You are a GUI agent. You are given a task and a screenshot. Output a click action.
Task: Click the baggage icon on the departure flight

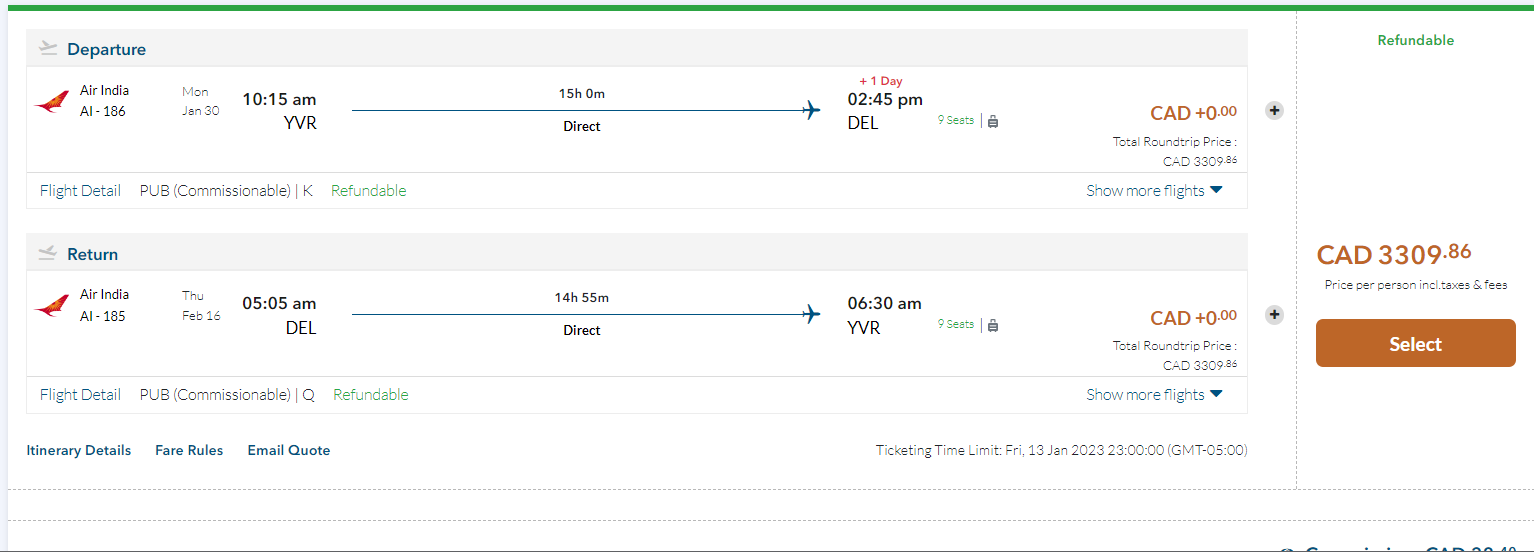993,121
